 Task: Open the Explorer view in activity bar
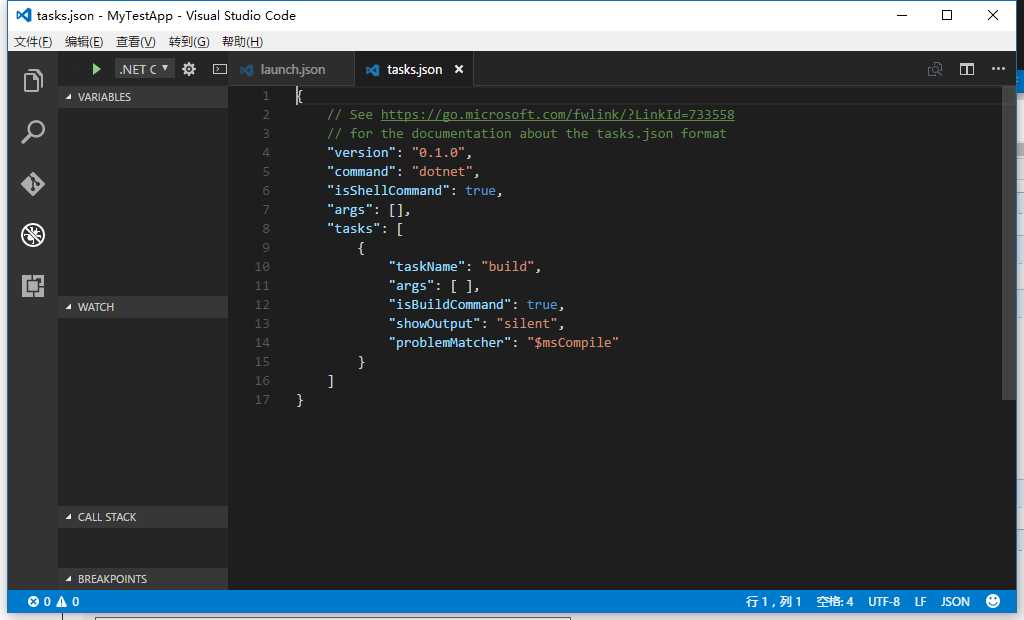33,80
